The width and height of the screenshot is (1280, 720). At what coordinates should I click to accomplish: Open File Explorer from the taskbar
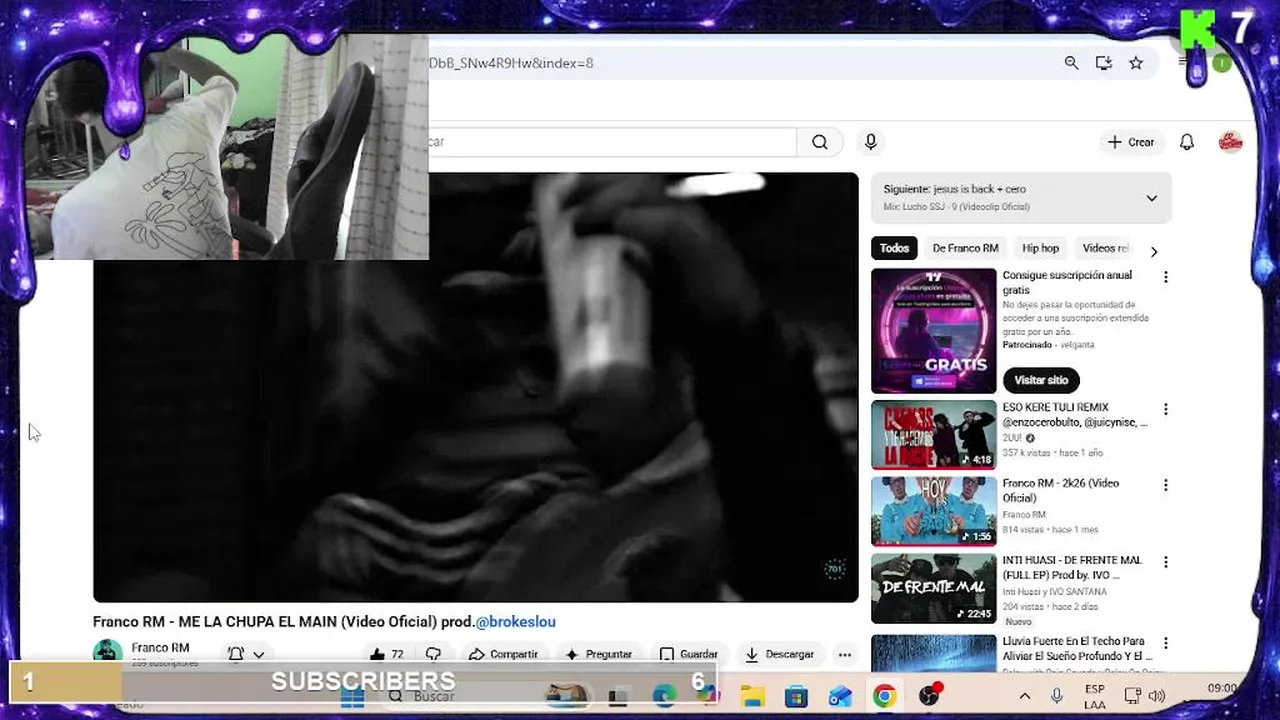(752, 696)
